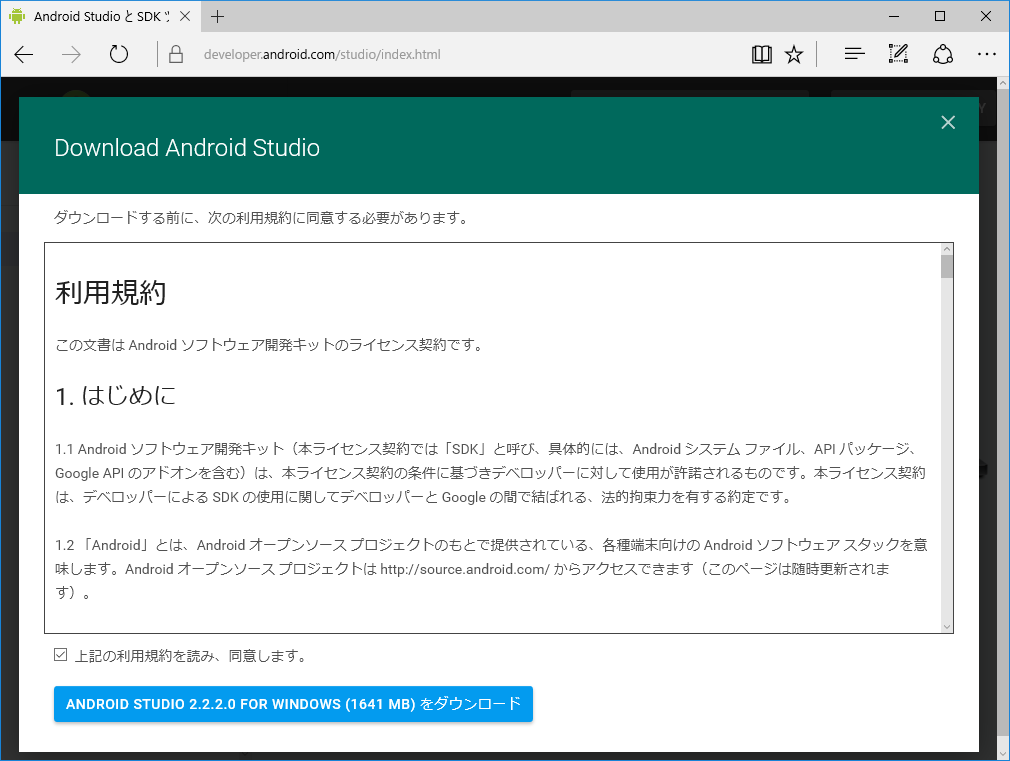Image resolution: width=1010 pixels, height=761 pixels.
Task: Reload the page with the refresh icon
Action: tap(119, 54)
